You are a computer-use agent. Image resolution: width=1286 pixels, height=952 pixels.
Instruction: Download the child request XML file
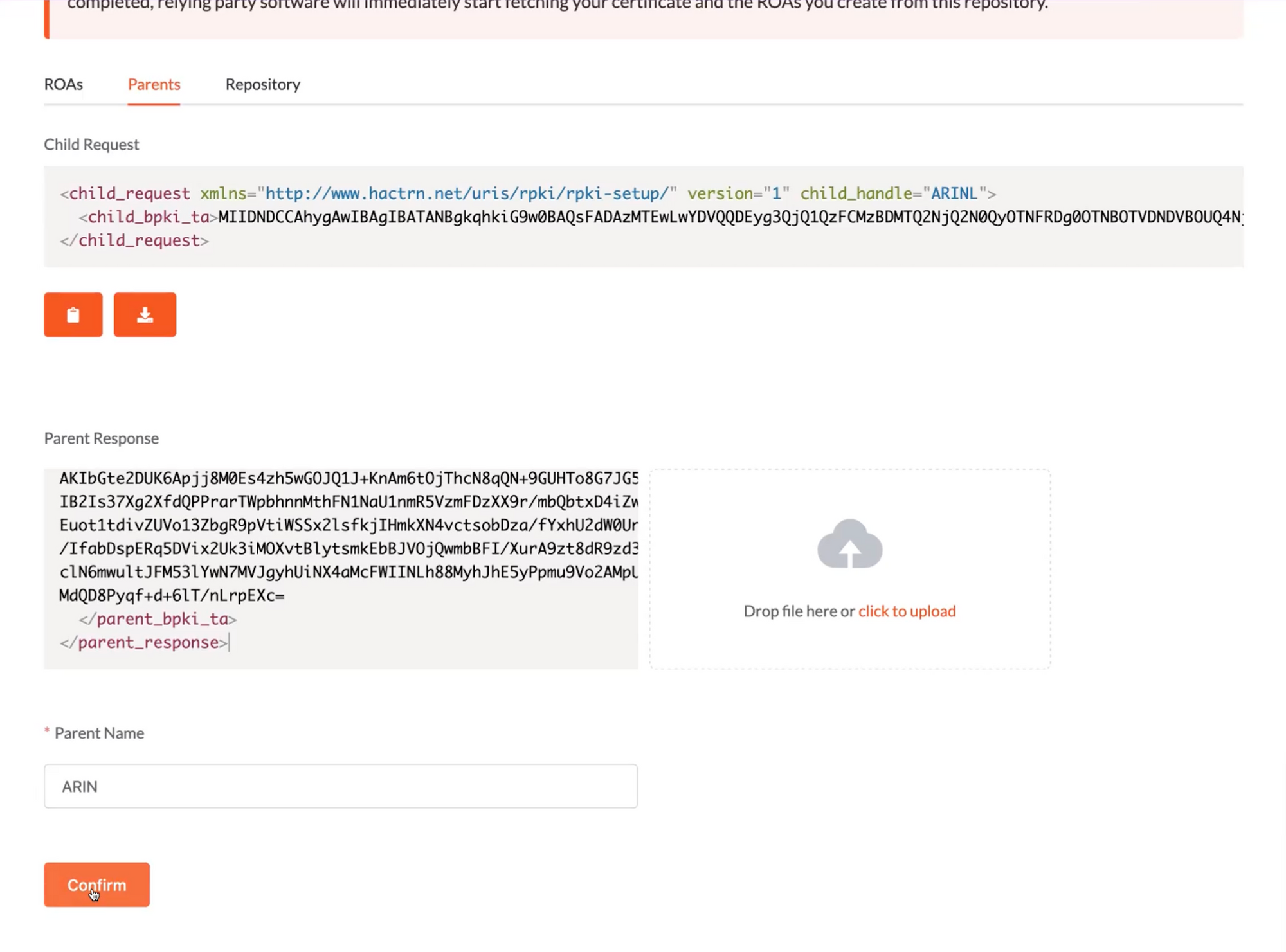pyautogui.click(x=145, y=314)
